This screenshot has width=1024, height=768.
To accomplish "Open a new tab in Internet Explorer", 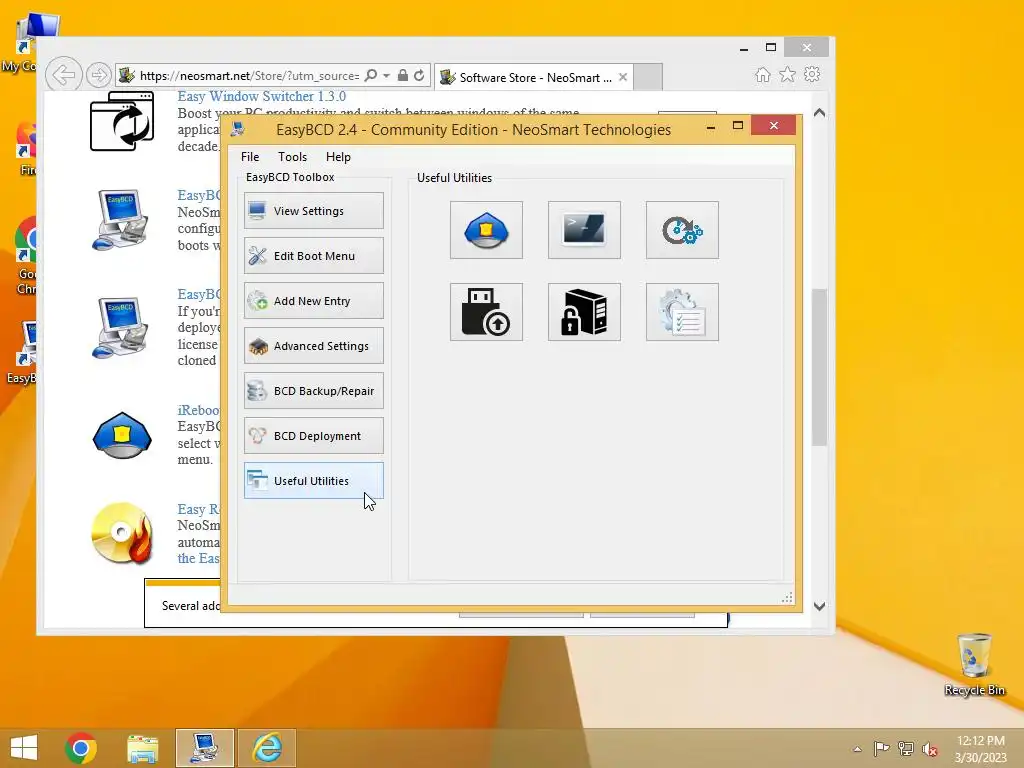I will 648,77.
